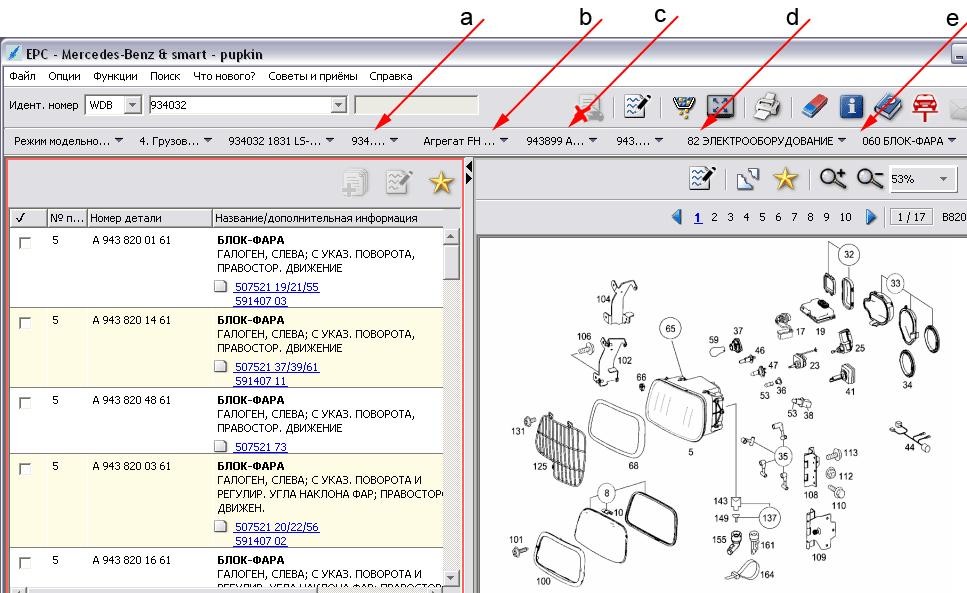Click the greyed note icon in parts panel
The height and width of the screenshot is (593, 967).
pos(398,182)
